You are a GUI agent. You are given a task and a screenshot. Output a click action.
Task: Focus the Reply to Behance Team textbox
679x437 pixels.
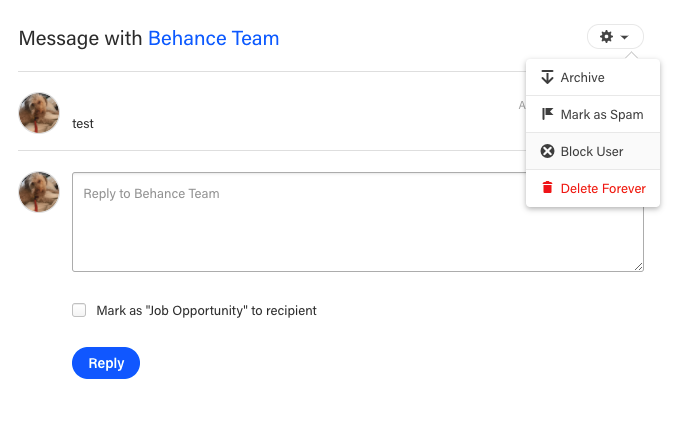point(358,222)
